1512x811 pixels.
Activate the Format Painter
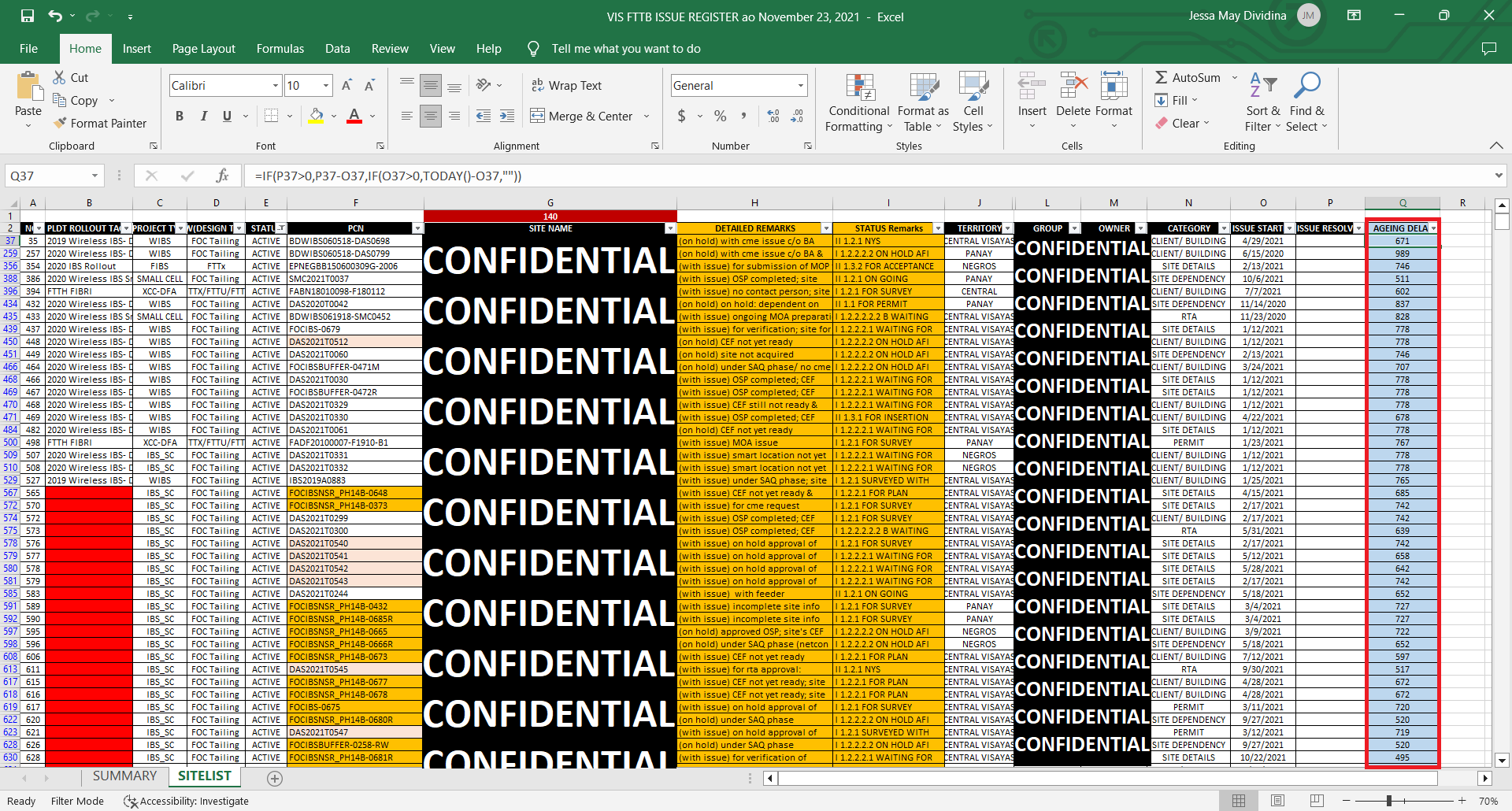(x=100, y=123)
